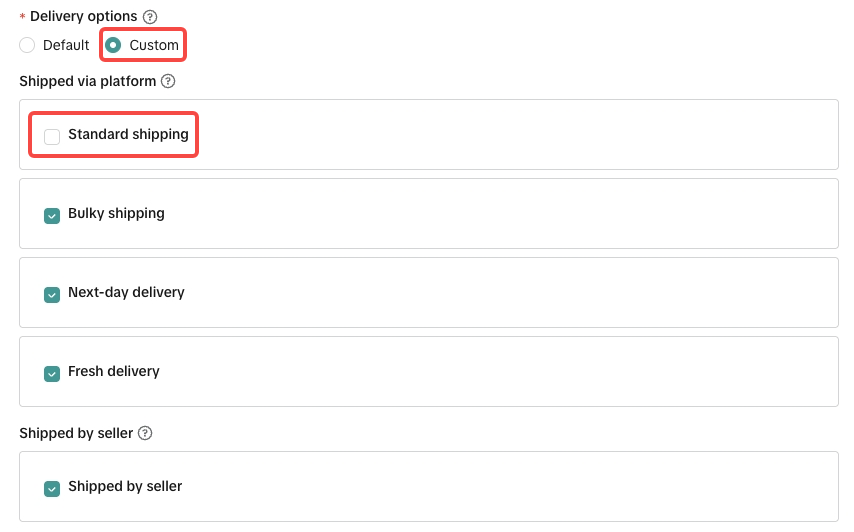Select the Default radio button
This screenshot has height=532, width=854.
(27, 45)
